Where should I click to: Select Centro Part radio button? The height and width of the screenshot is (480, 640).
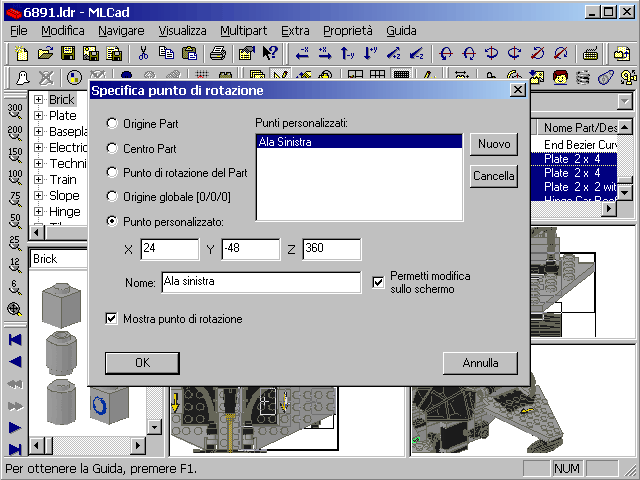point(112,148)
